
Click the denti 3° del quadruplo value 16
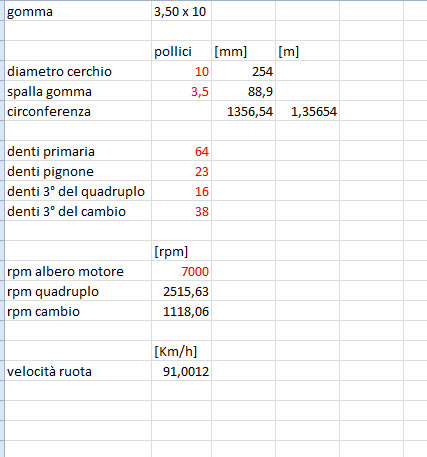(x=181, y=191)
